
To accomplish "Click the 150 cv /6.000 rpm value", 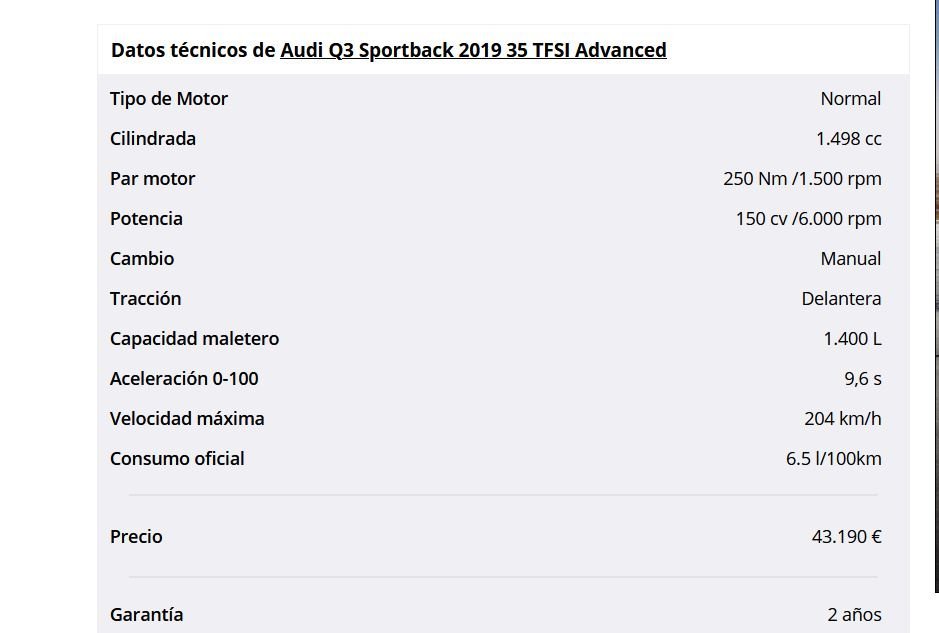I will point(808,219).
